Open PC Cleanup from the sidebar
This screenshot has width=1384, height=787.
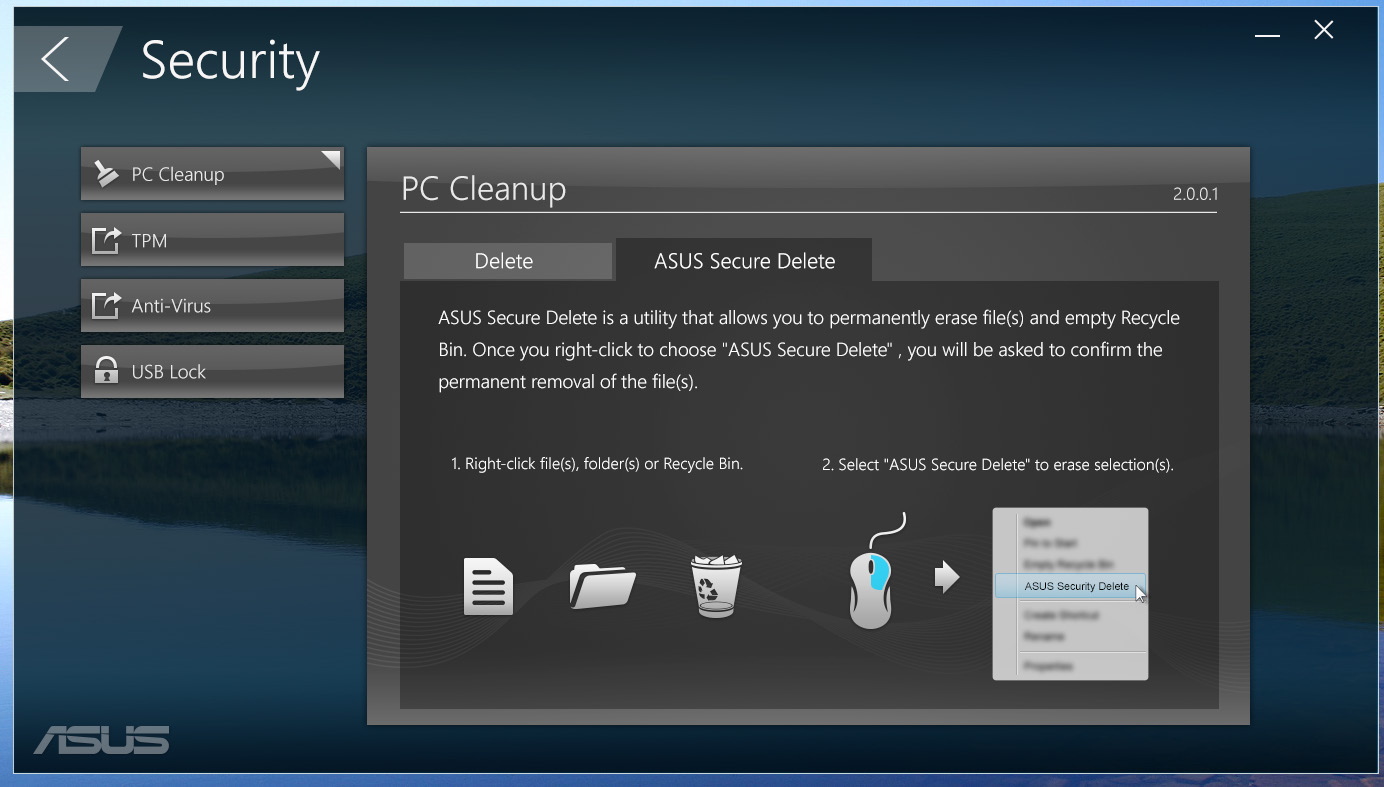pyautogui.click(x=212, y=174)
